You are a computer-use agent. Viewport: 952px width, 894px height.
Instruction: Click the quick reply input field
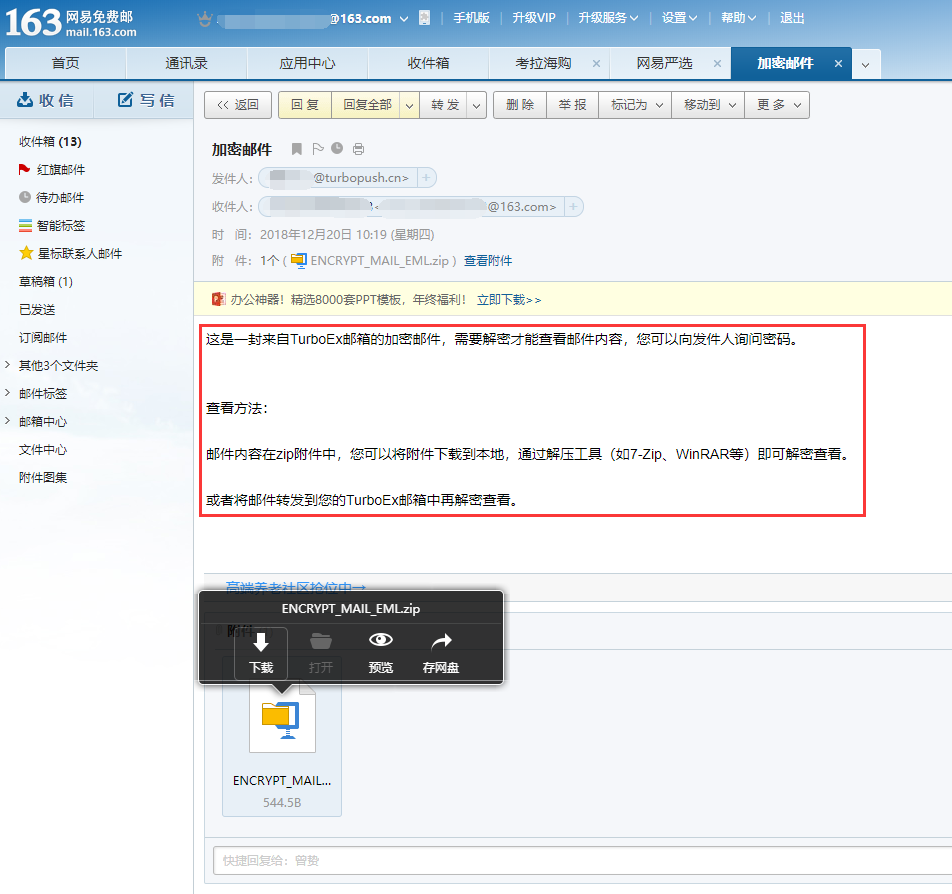(x=582, y=860)
